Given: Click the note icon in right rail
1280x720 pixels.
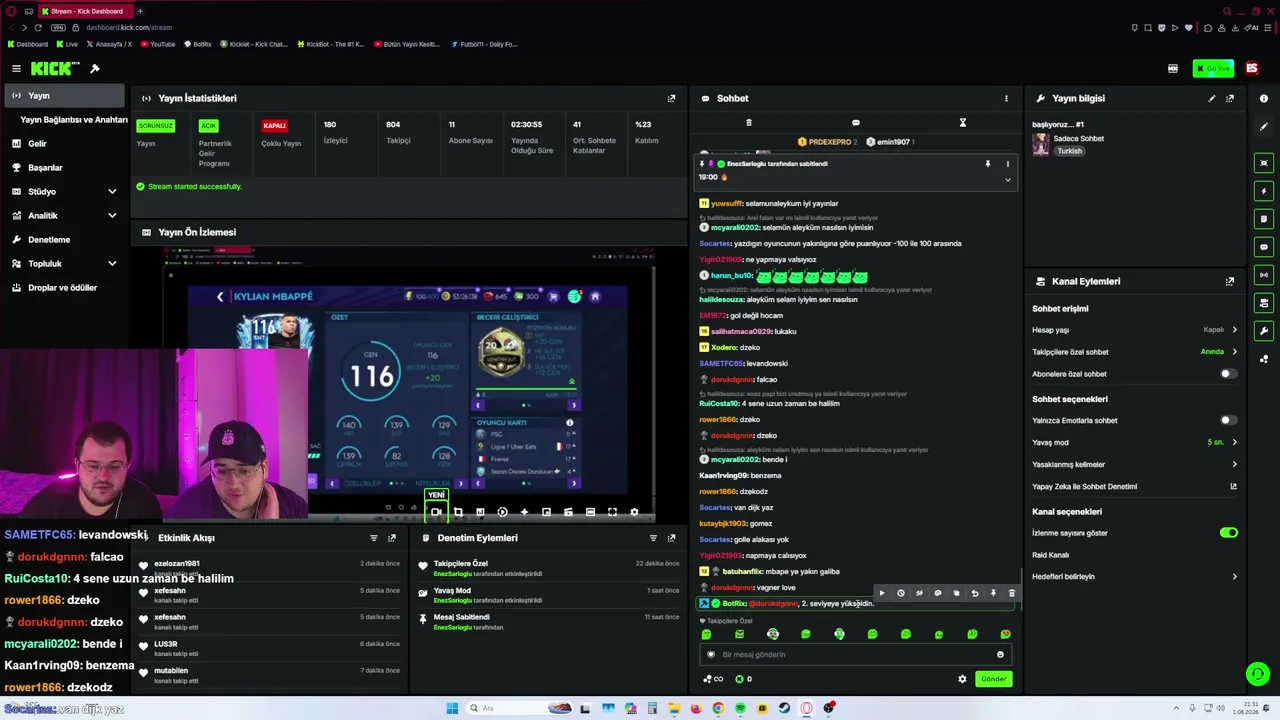Looking at the screenshot, I should point(1264,219).
